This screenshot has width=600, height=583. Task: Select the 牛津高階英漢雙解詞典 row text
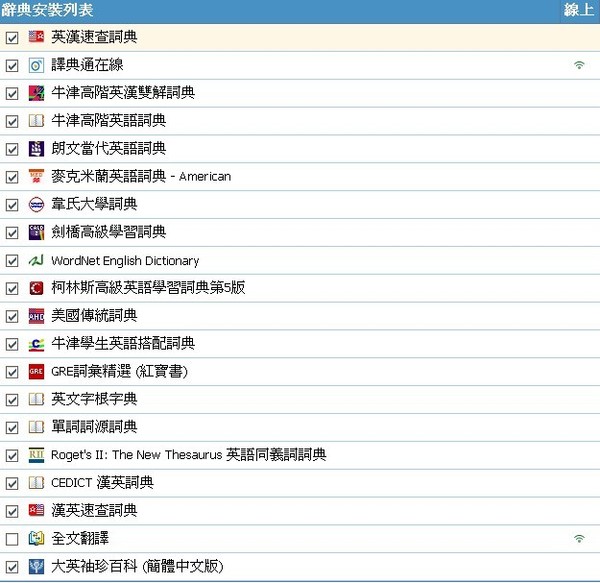123,93
